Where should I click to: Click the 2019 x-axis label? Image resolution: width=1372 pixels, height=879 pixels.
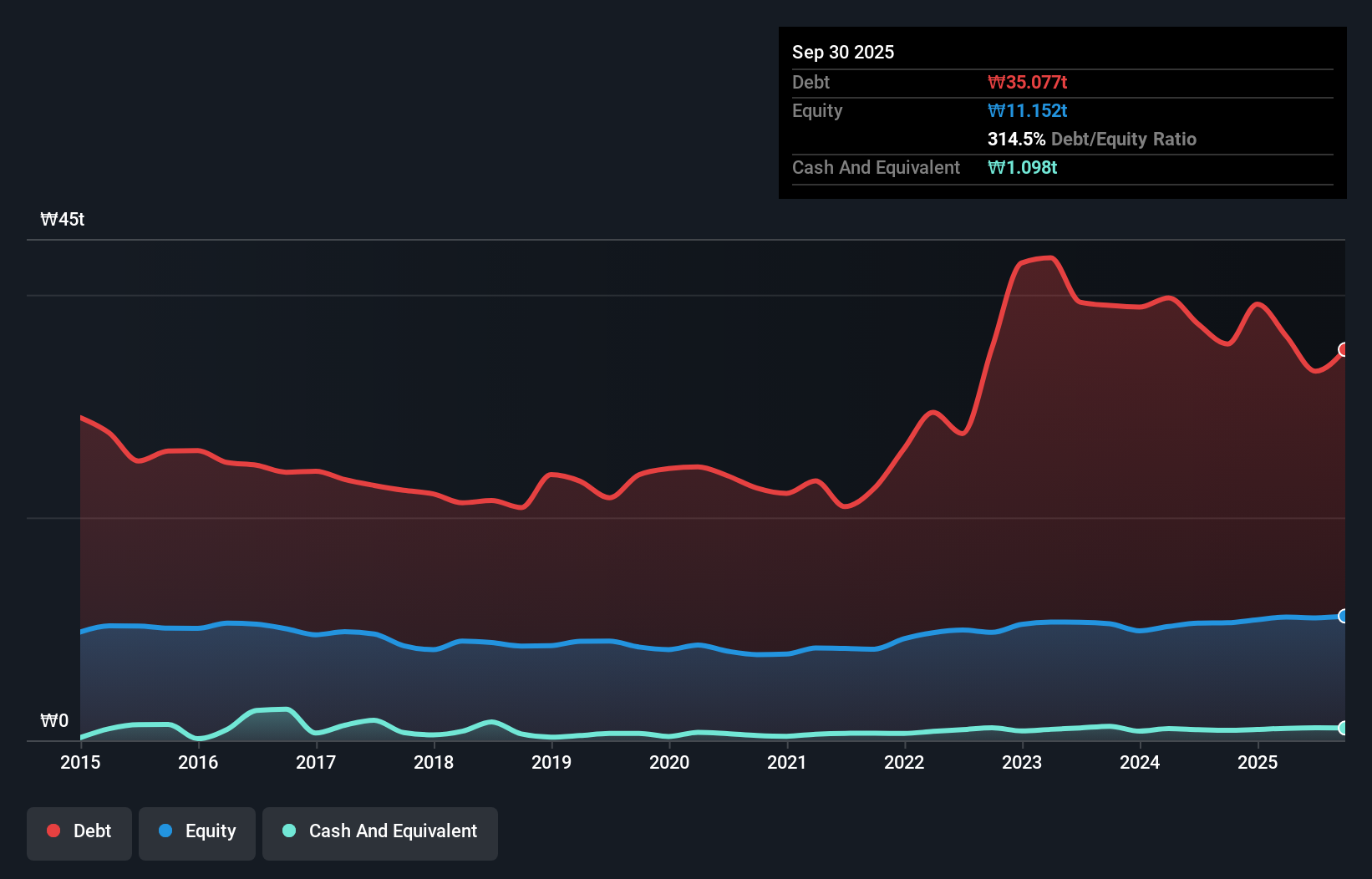551,762
